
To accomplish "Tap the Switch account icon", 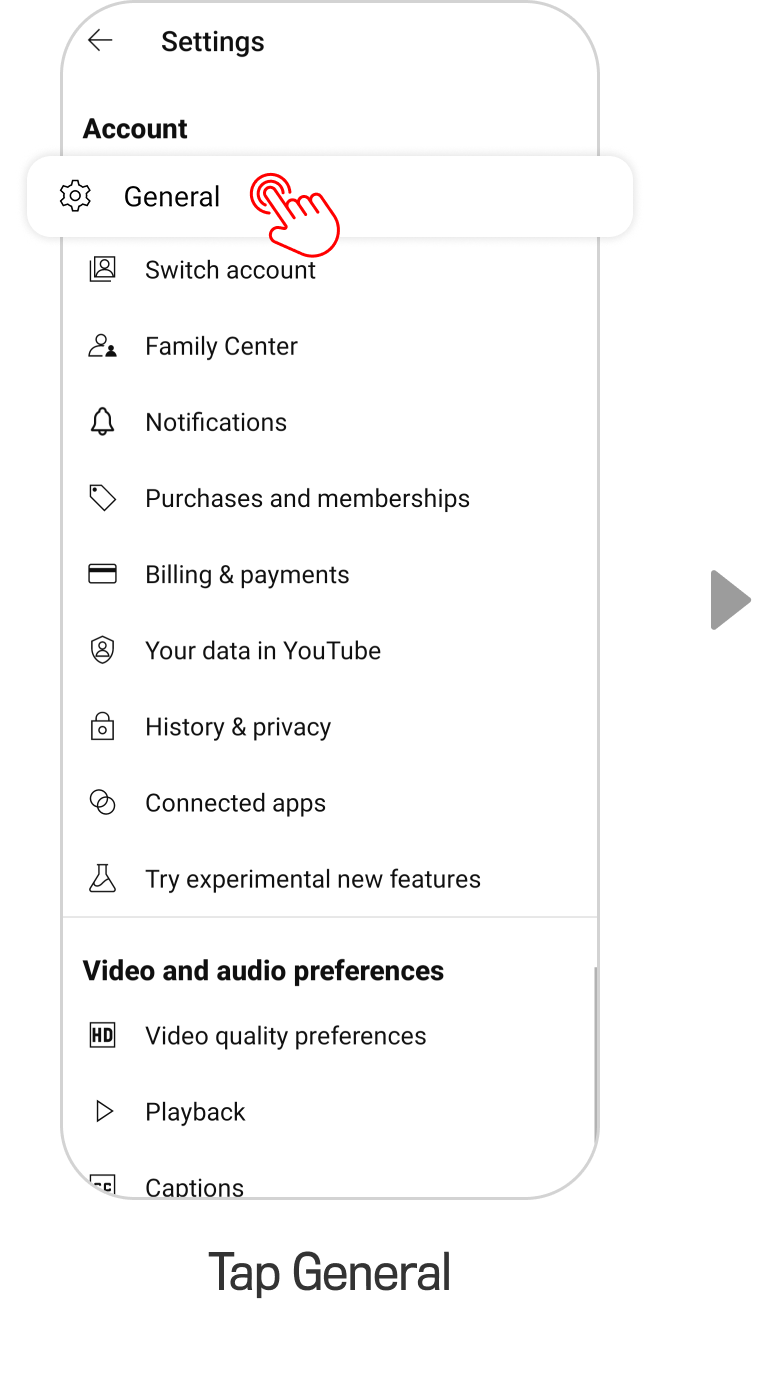I will (103, 269).
